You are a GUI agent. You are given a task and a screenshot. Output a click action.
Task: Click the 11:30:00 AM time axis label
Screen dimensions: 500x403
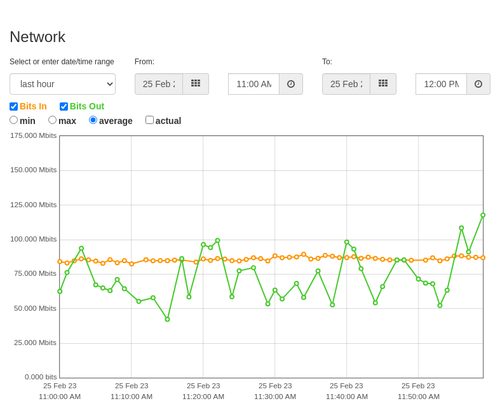point(275,397)
